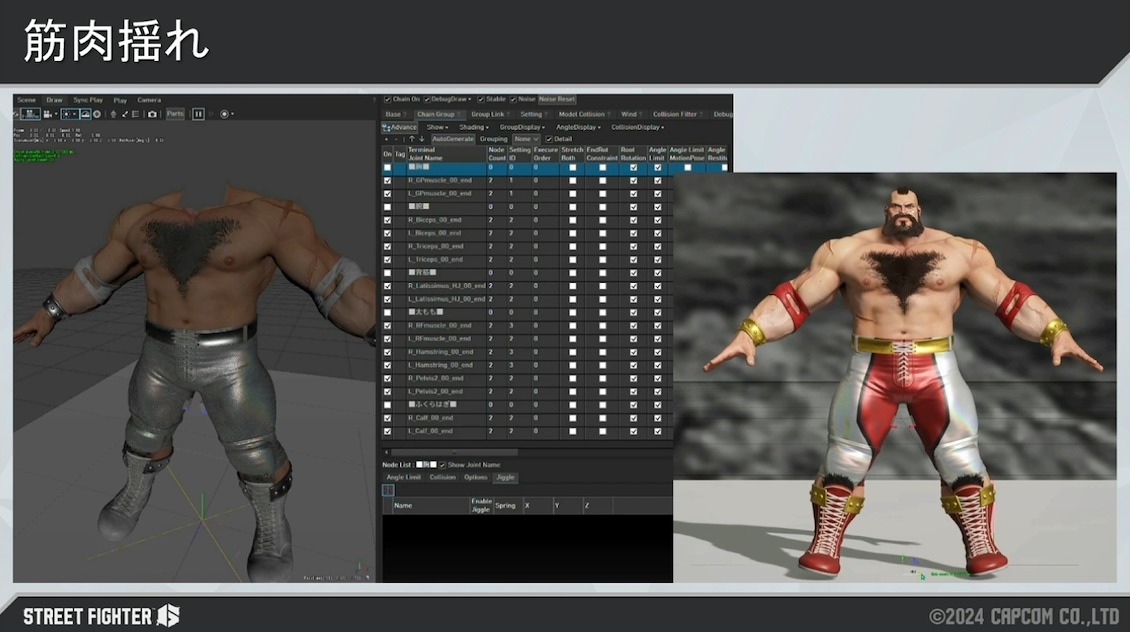Click the list icon in viewport toolbar

135,114
